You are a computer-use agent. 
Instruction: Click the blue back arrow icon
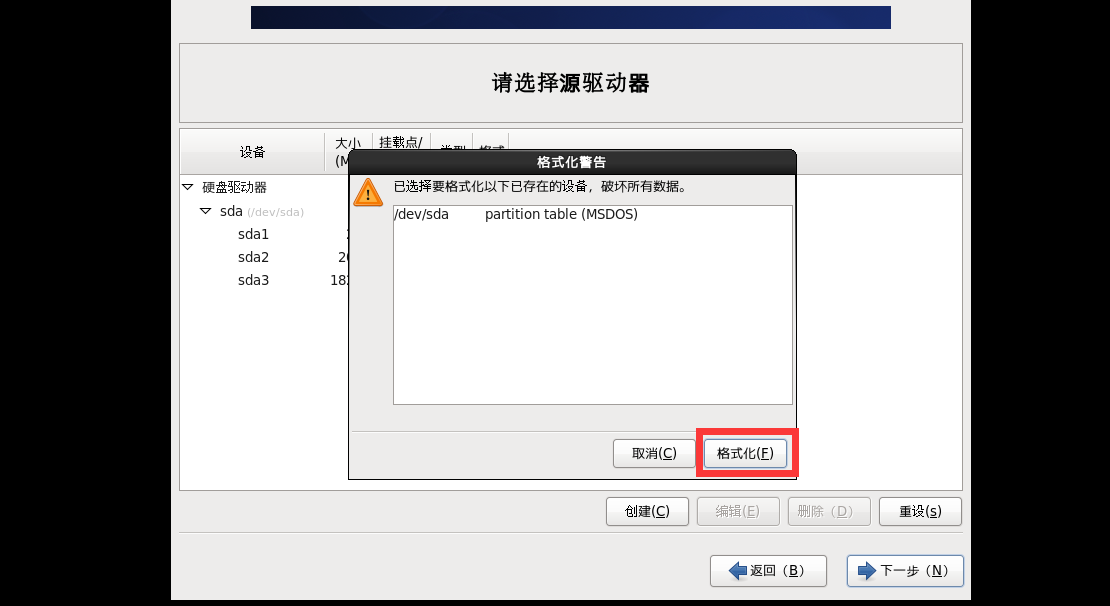[738, 571]
